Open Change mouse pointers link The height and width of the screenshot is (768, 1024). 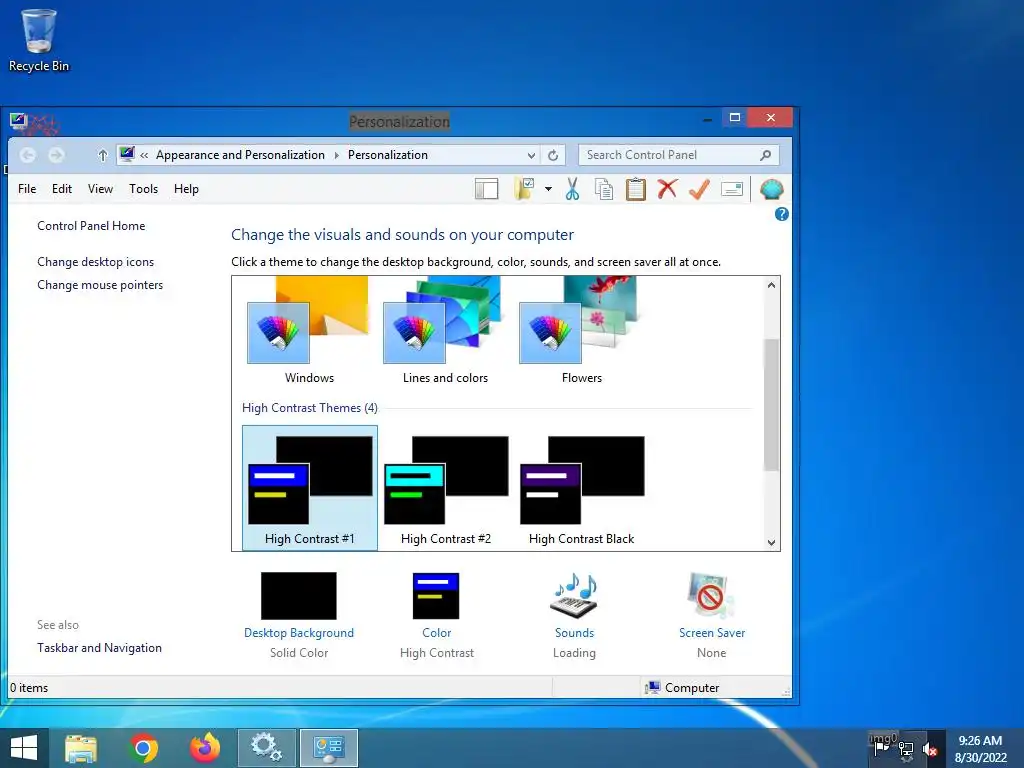tap(100, 285)
